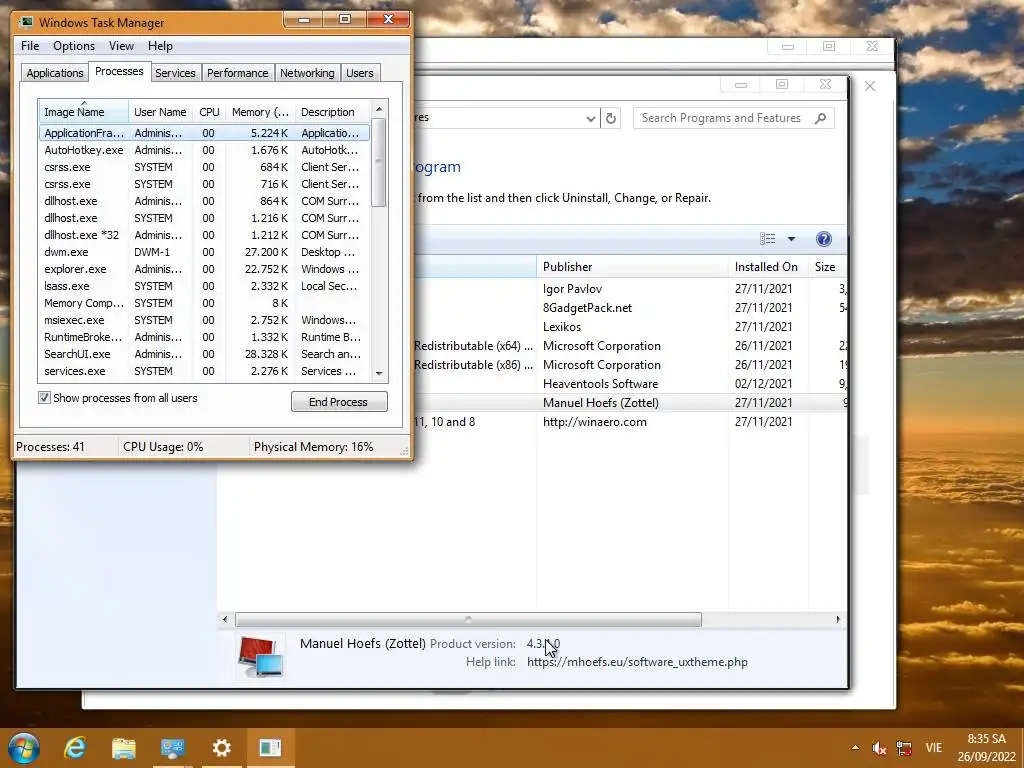Click the muted speaker tray icon
This screenshot has width=1024, height=768.
879,748
